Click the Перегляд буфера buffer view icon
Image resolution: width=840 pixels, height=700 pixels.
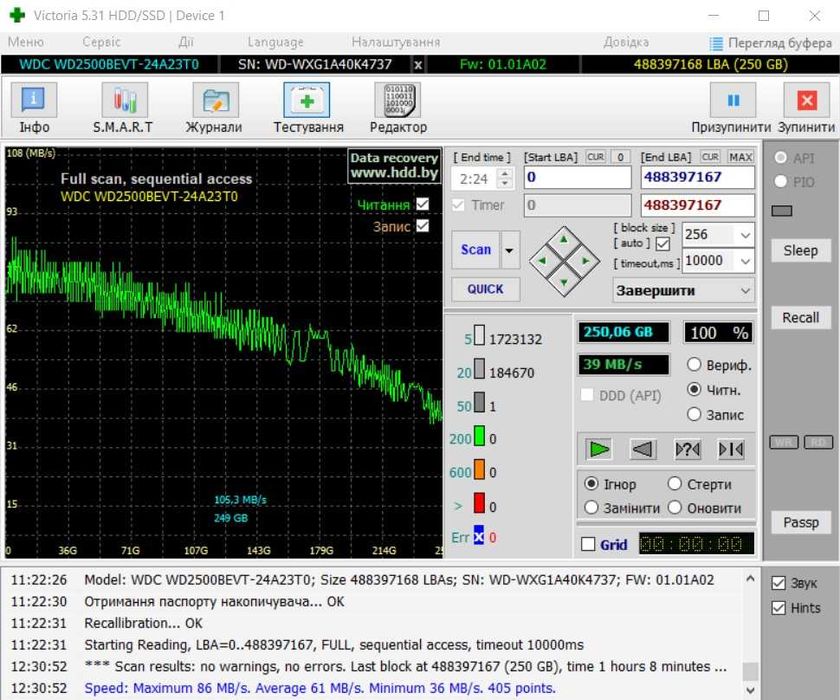coord(716,43)
